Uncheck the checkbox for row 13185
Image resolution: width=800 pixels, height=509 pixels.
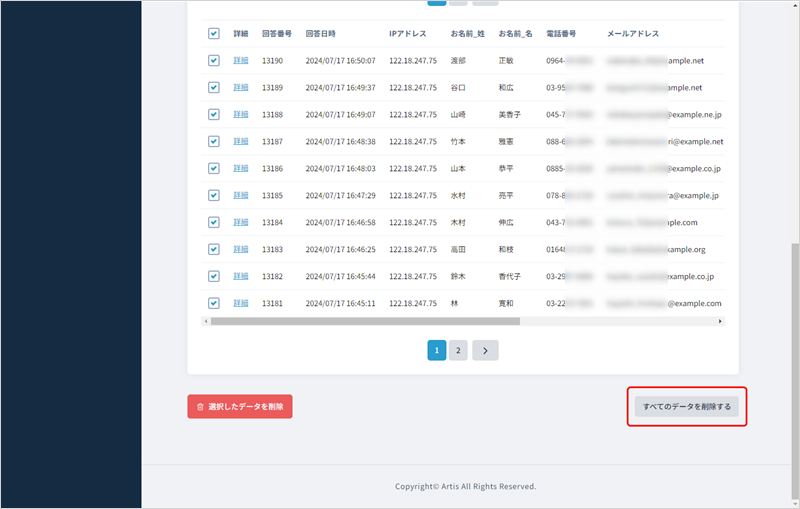[x=214, y=195]
